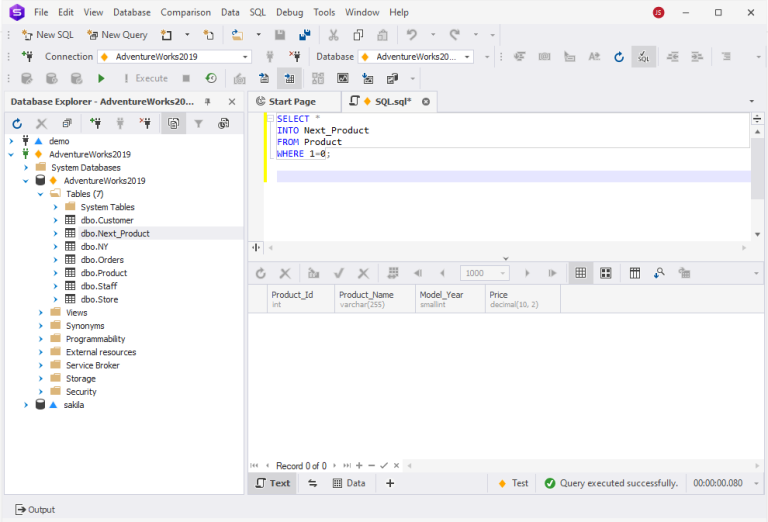Click the Cut scissors icon
Viewport: 768px width, 522px height.
334,35
